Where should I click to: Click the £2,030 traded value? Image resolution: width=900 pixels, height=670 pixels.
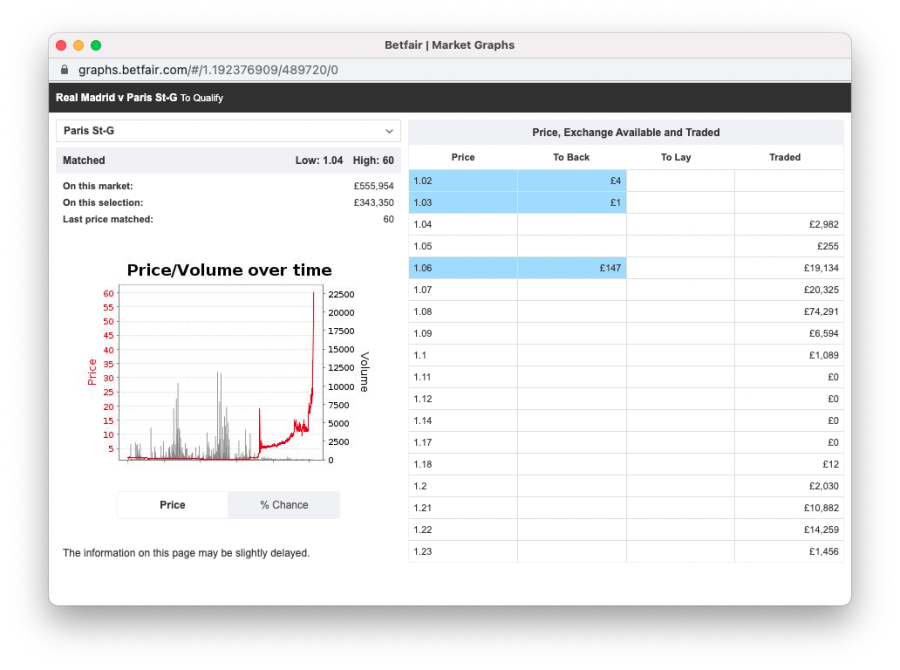[x=824, y=486]
